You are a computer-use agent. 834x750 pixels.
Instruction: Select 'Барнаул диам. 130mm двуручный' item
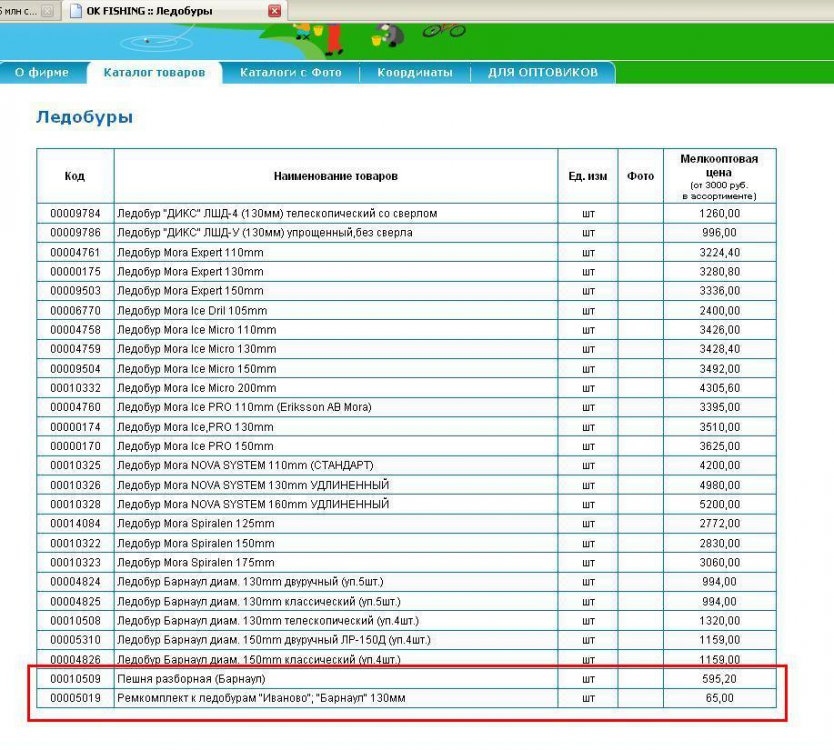click(x=250, y=581)
